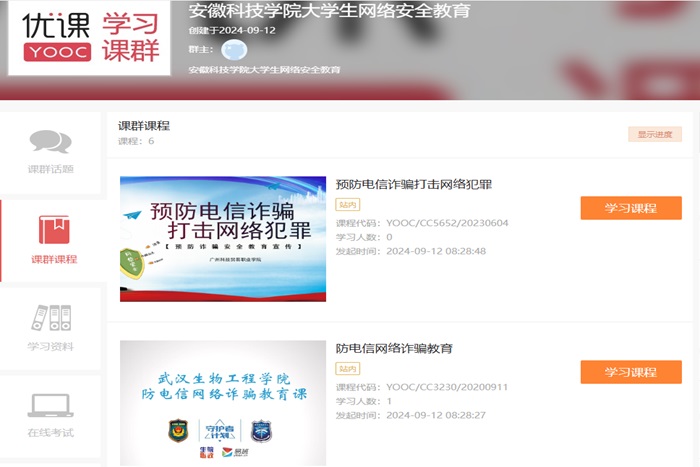700x467 pixels.
Task: Click the 预防电信诈骗打击网络犯罪 course title
Action: click(x=414, y=185)
